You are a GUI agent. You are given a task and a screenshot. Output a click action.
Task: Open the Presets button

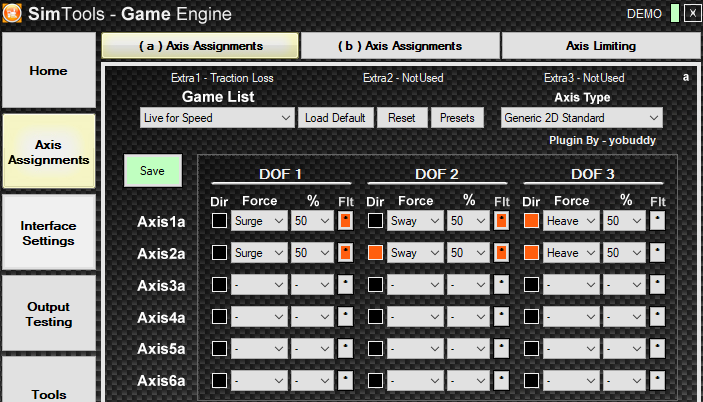(457, 118)
